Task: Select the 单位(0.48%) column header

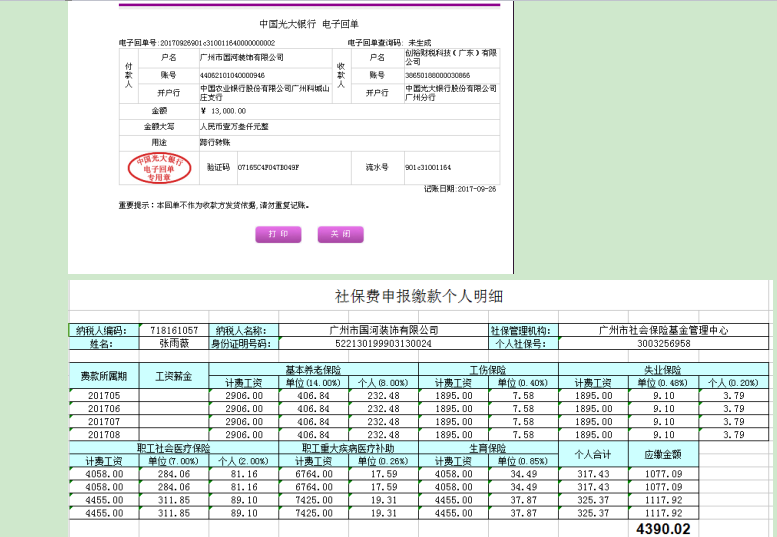Action: click(664, 382)
